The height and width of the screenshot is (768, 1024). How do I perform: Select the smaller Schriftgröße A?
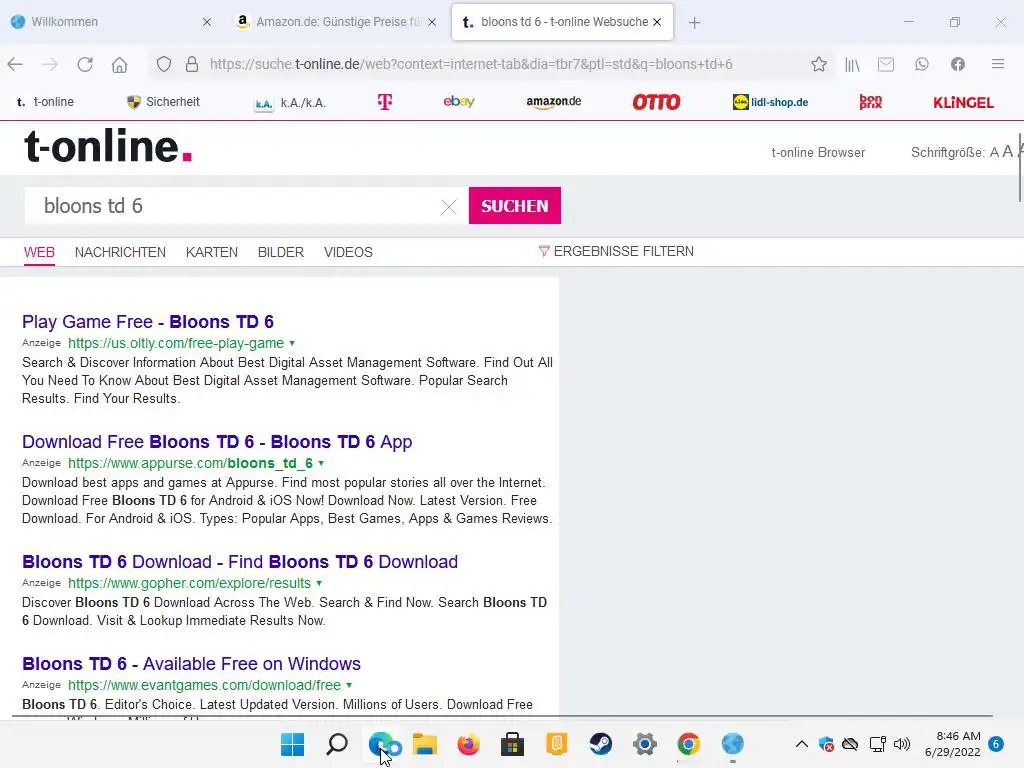point(994,153)
